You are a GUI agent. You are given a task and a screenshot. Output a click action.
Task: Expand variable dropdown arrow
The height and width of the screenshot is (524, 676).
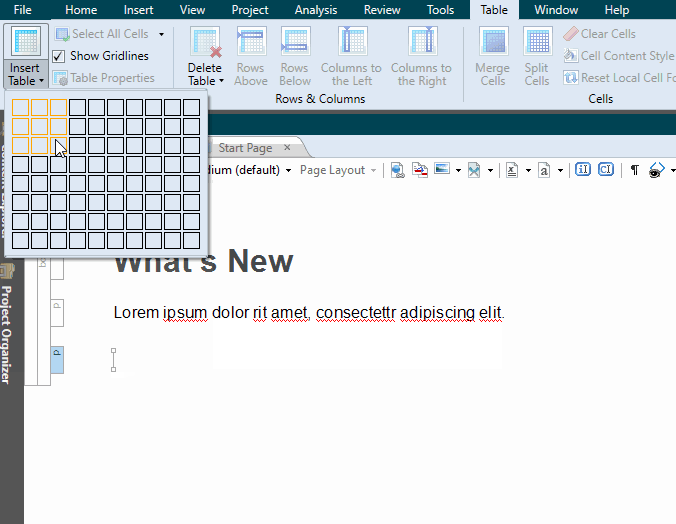(x=528, y=170)
